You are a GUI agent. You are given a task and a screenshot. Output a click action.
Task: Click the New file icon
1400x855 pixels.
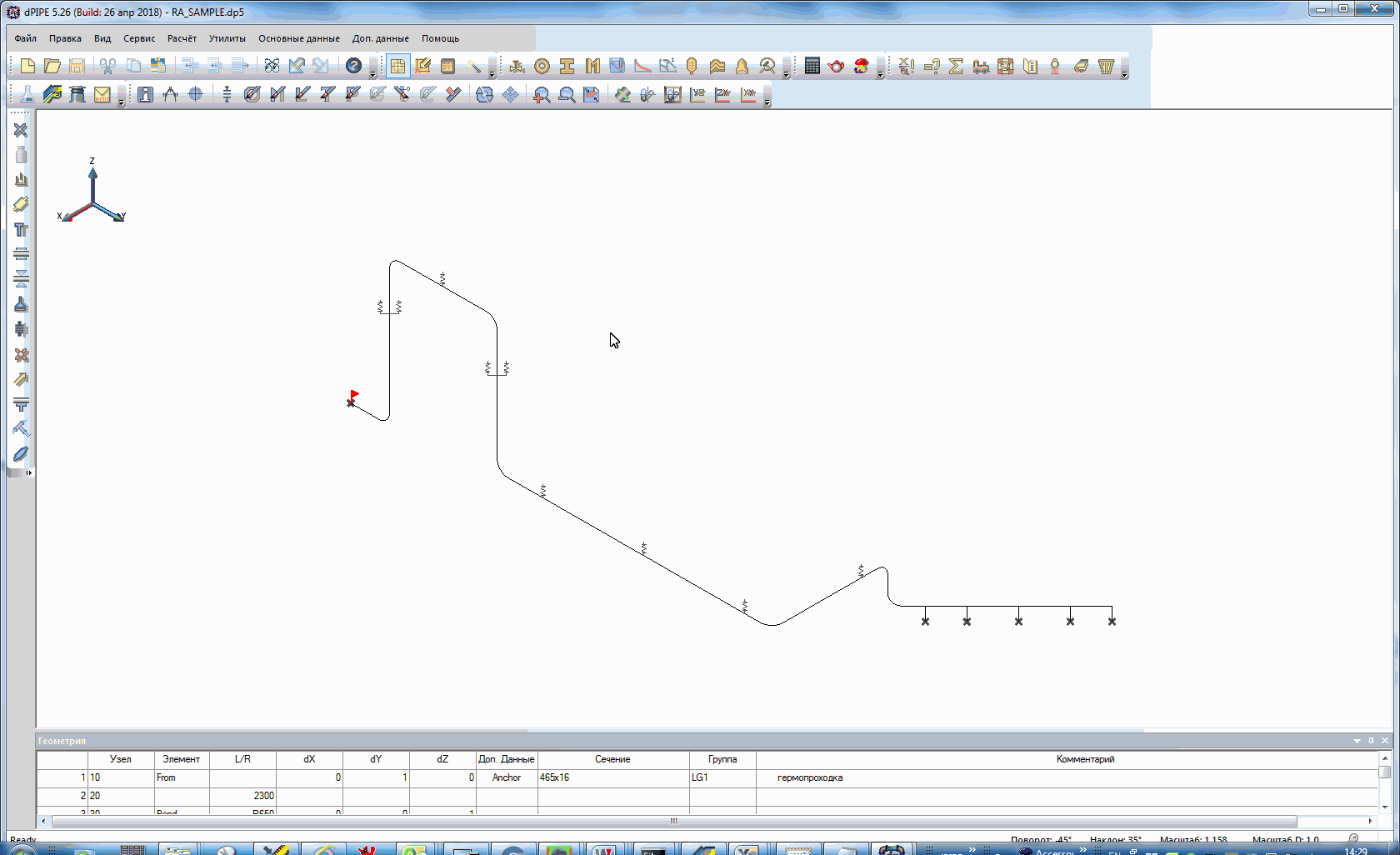(27, 66)
